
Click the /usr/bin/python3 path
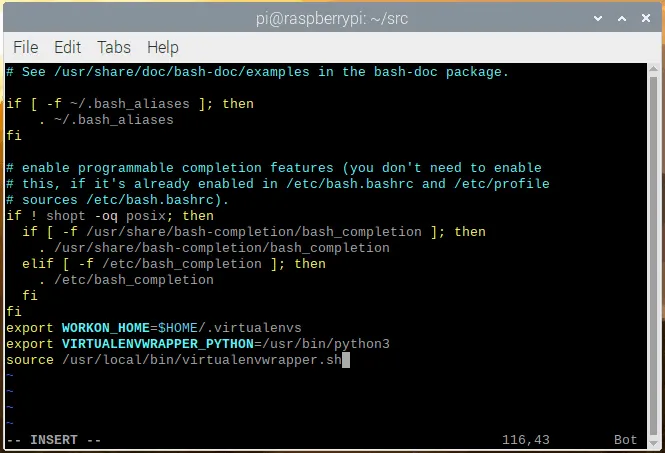click(326, 344)
